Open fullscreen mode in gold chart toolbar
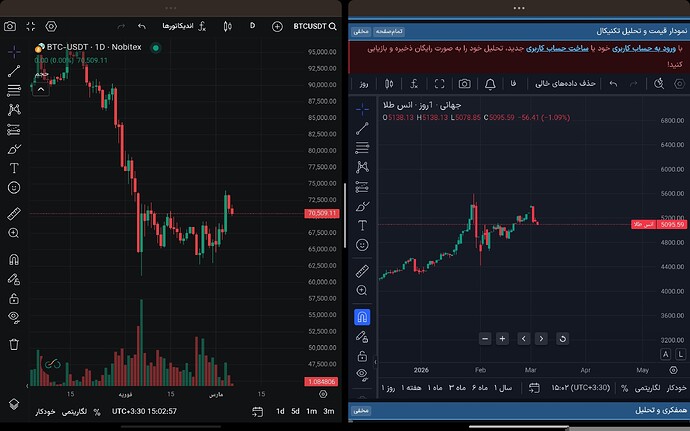 439,84
